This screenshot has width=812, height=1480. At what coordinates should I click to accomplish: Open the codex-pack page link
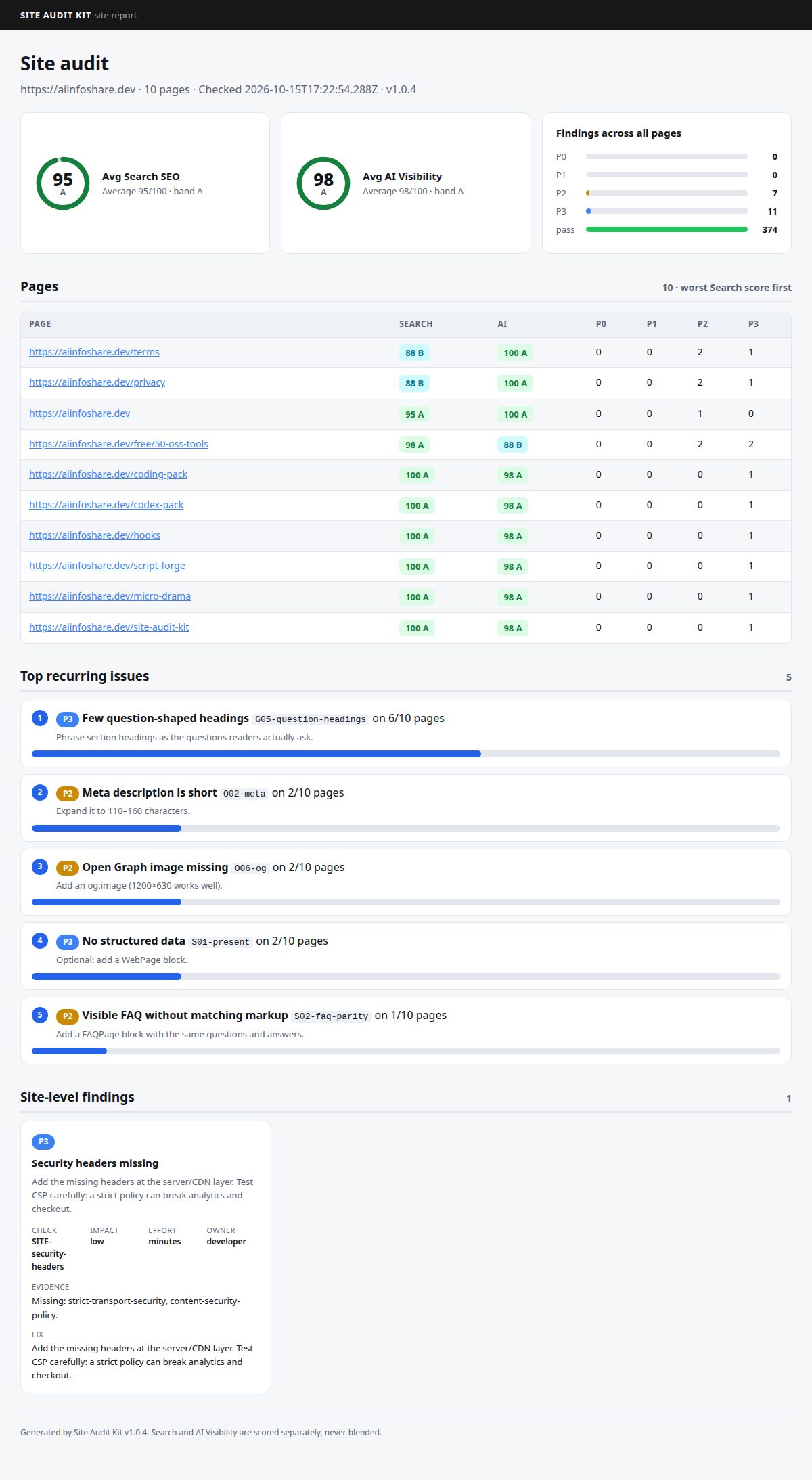[x=106, y=505]
